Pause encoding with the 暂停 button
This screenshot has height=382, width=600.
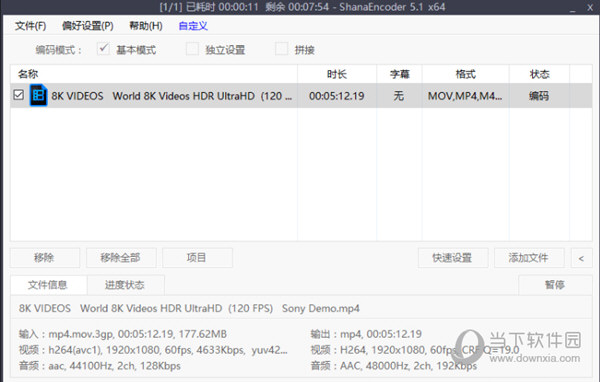point(555,285)
